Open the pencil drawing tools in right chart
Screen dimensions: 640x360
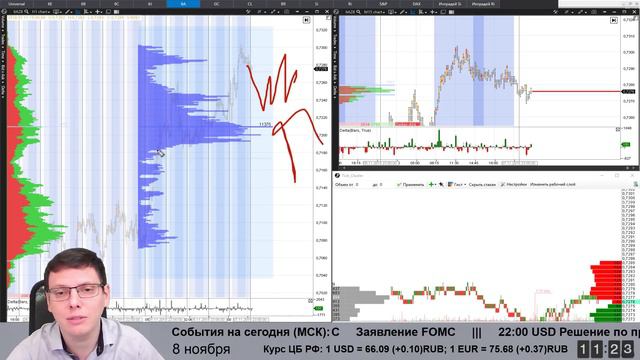[402, 12]
